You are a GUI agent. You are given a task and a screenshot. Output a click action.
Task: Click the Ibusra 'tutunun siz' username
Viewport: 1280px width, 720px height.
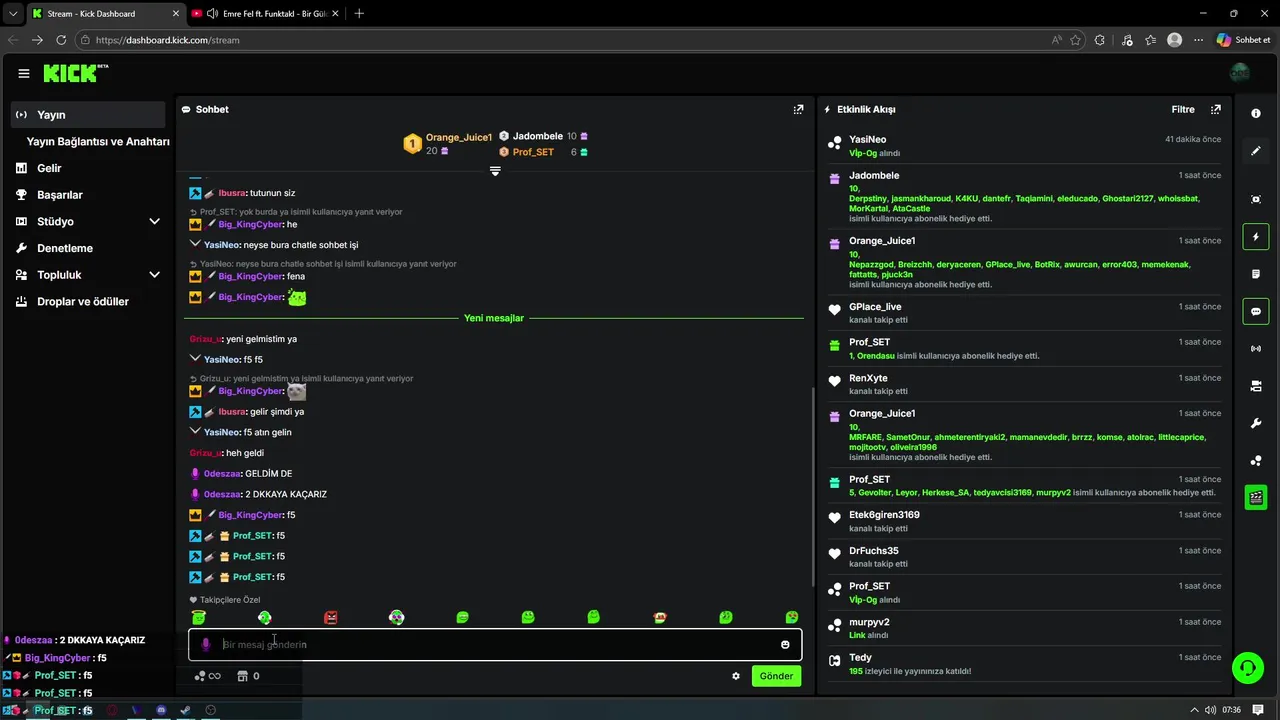click(x=232, y=193)
